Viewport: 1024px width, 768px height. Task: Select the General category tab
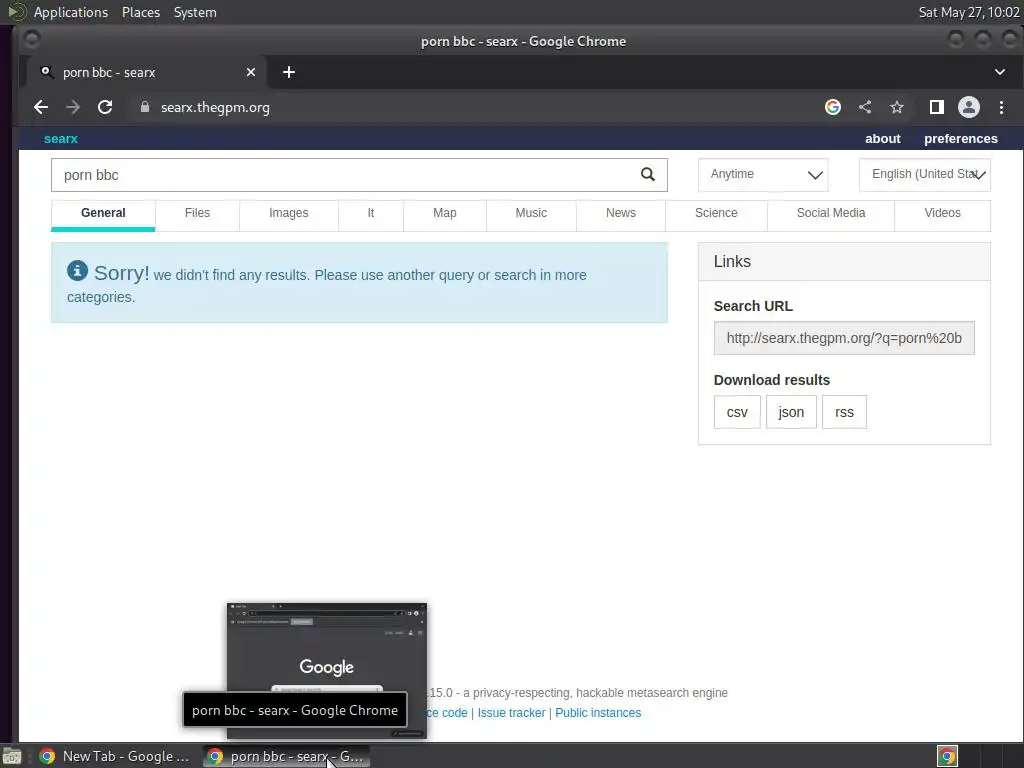click(x=103, y=214)
